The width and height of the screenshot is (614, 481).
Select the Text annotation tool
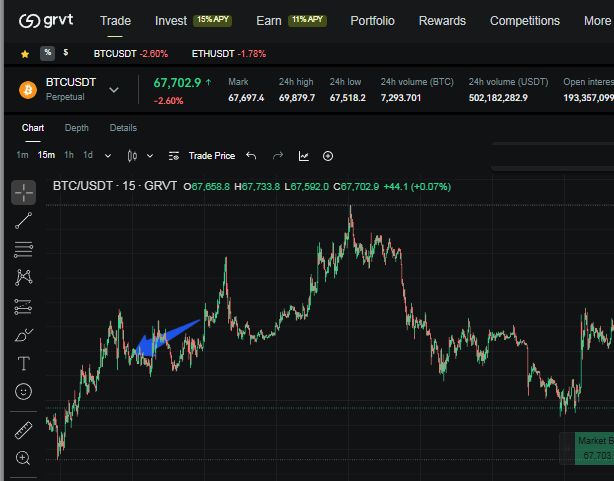[23, 363]
